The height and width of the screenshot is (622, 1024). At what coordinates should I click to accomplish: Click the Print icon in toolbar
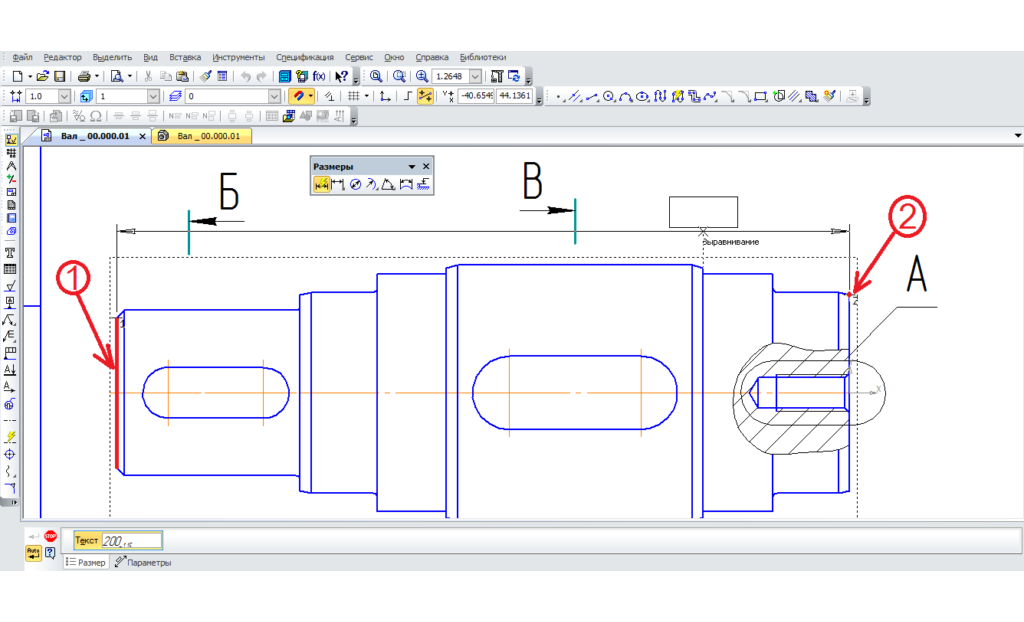pos(85,76)
